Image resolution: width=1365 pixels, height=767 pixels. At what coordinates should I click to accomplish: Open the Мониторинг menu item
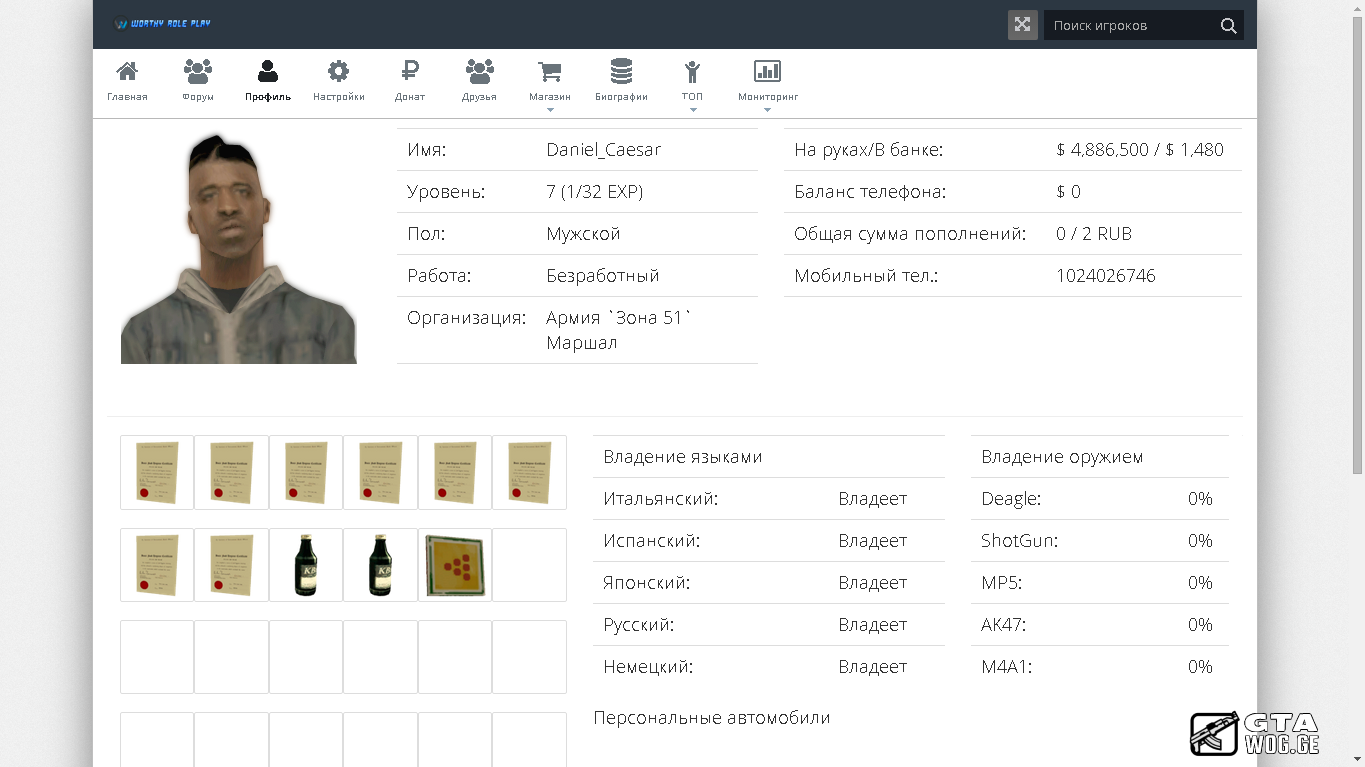(767, 81)
